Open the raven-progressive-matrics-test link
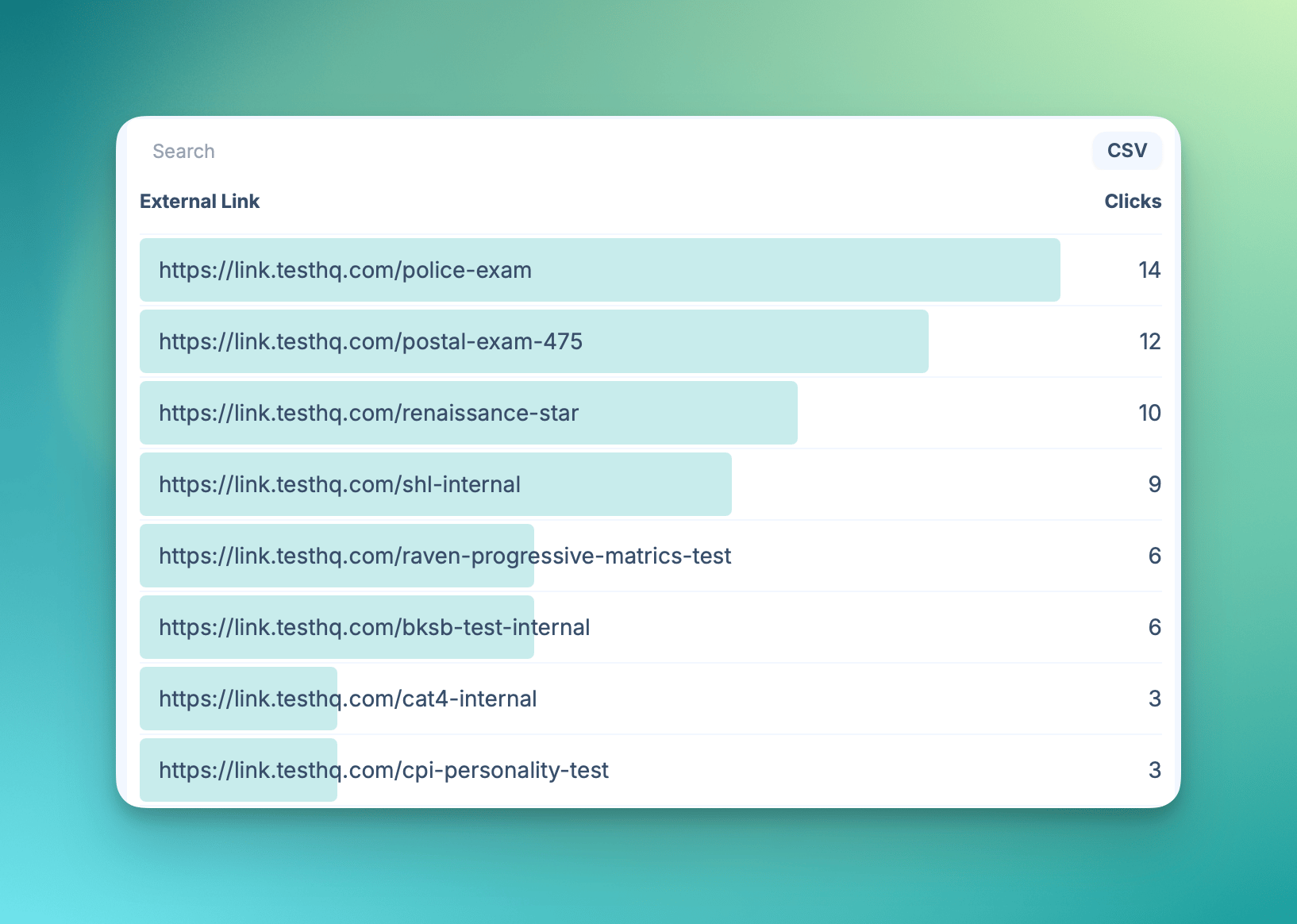Screen dimensions: 1297x924 [x=445, y=556]
